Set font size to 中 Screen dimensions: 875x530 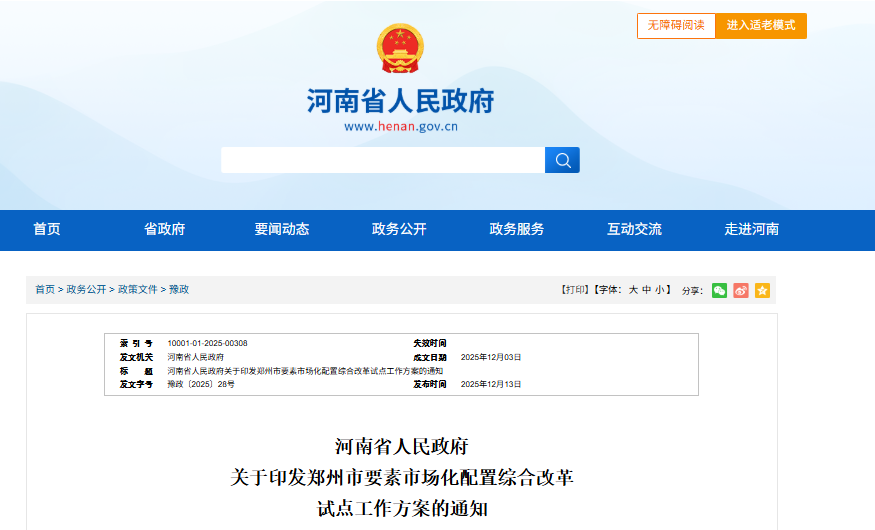click(x=647, y=290)
